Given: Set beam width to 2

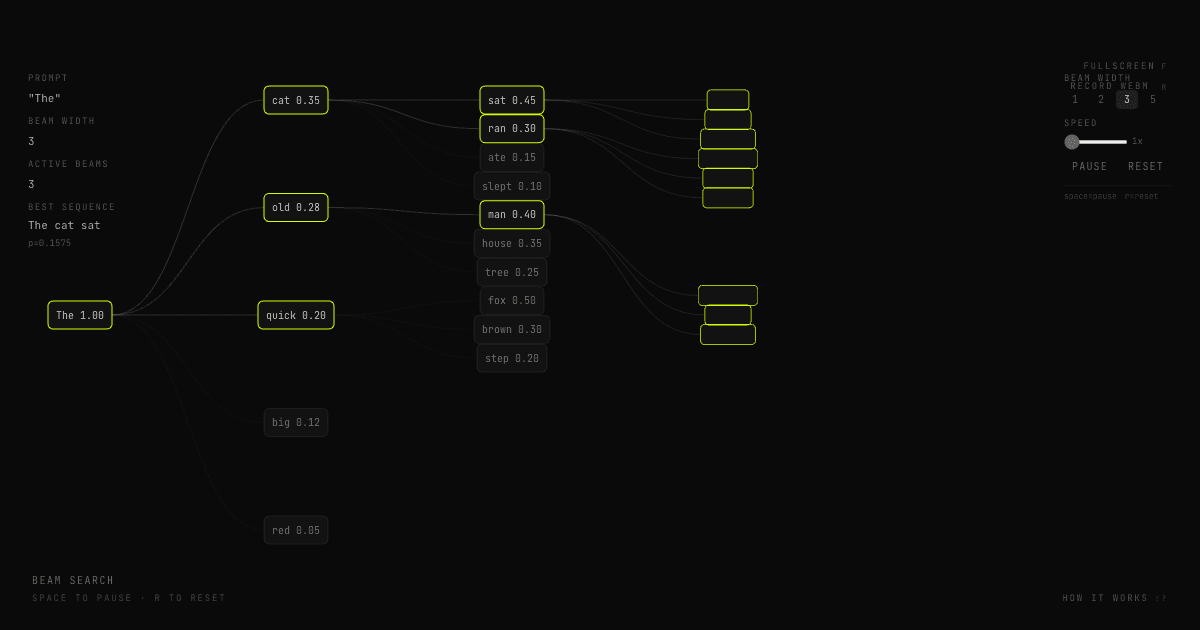Looking at the screenshot, I should pyautogui.click(x=1101, y=99).
